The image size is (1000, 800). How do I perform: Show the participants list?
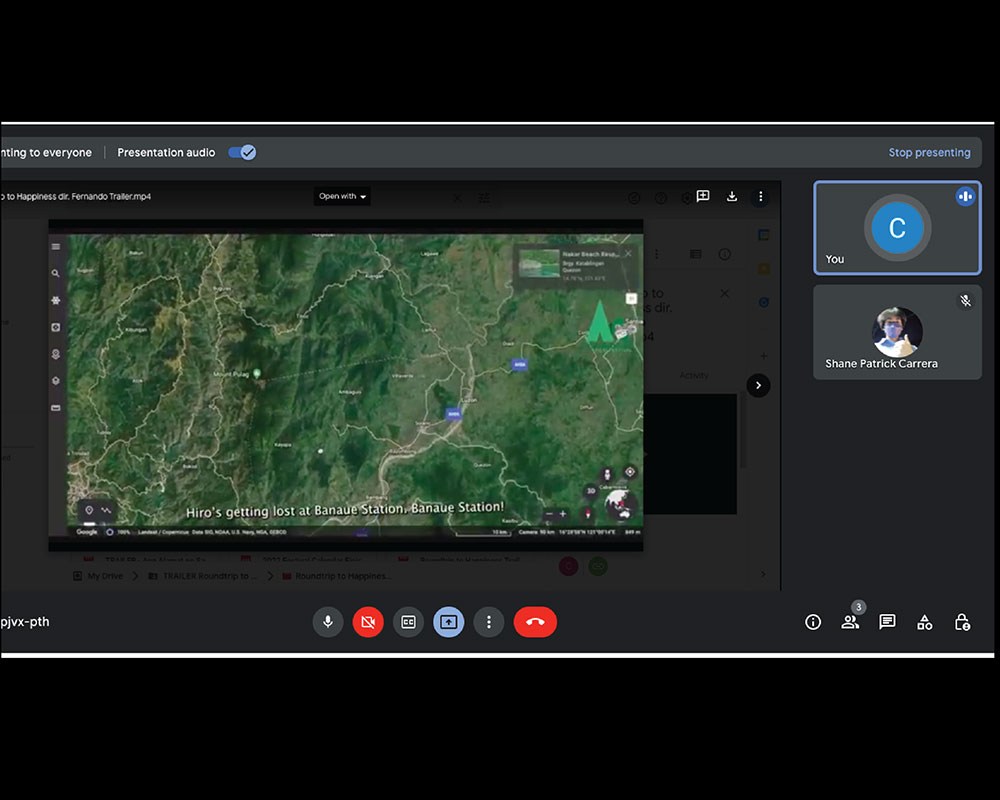(x=850, y=622)
